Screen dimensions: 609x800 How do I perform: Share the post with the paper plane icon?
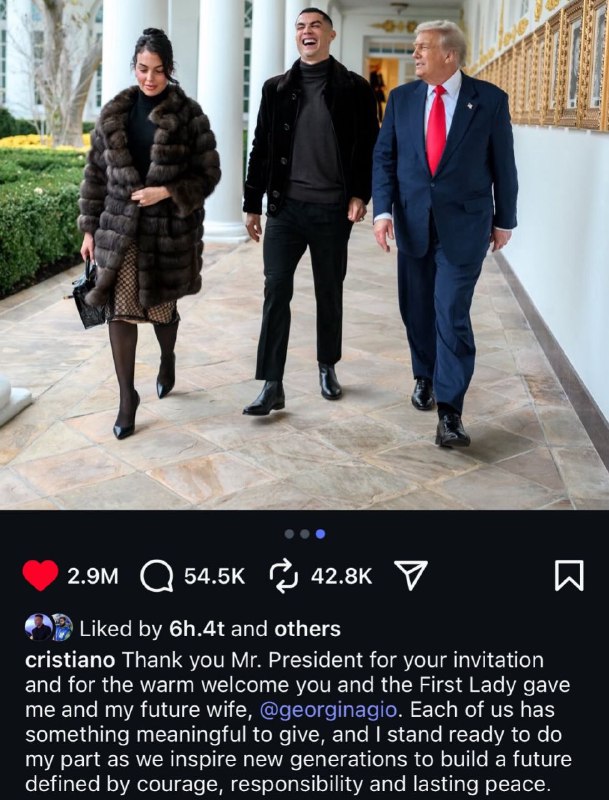[x=411, y=576]
